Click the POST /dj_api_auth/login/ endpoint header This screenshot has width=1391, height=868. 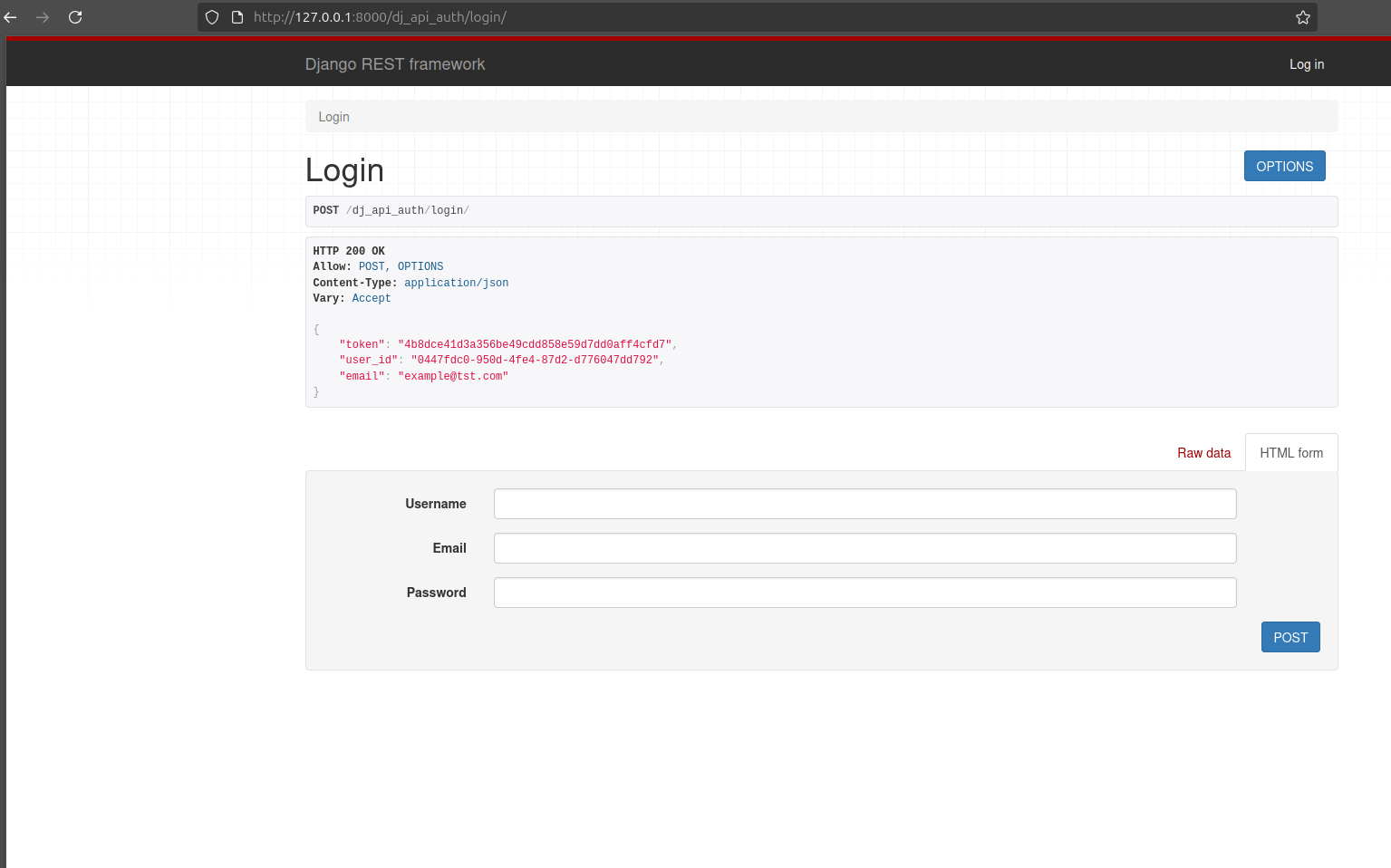point(395,209)
